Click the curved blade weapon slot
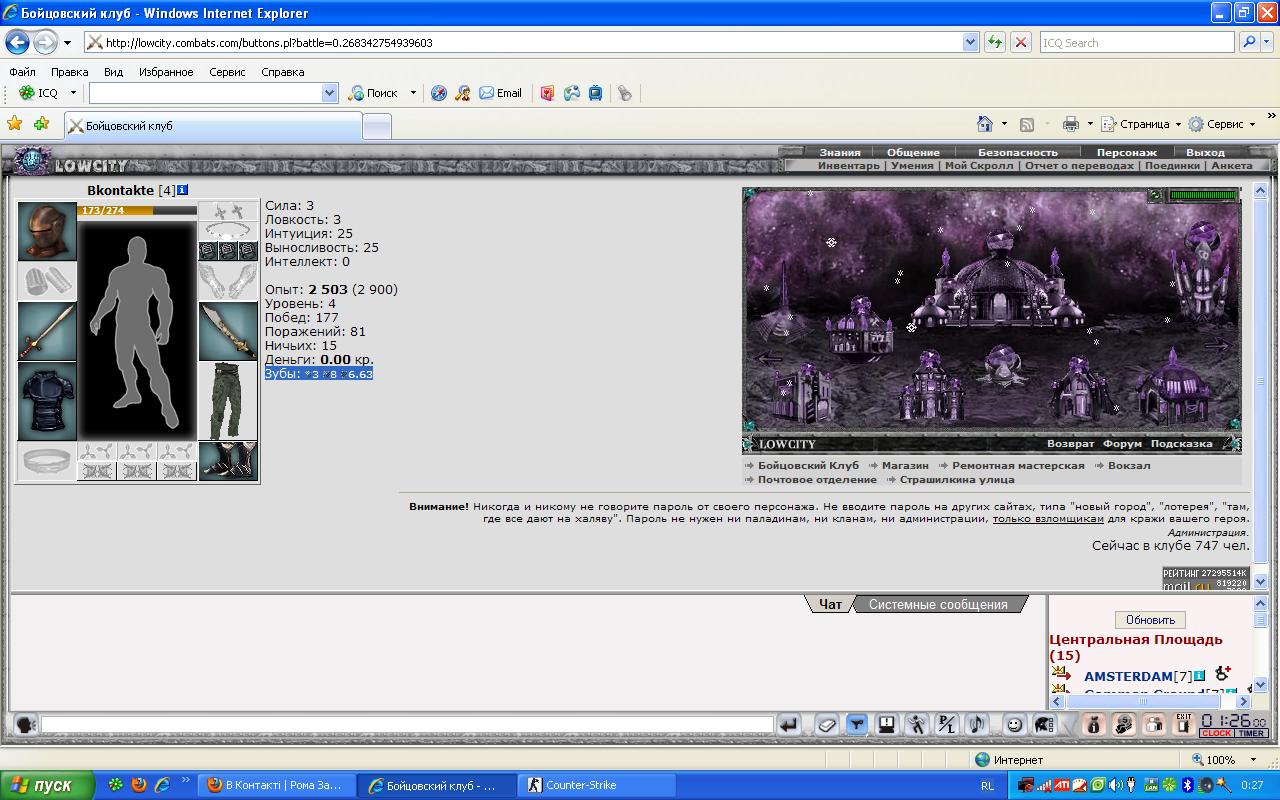The width and height of the screenshot is (1280, 800). [228, 331]
